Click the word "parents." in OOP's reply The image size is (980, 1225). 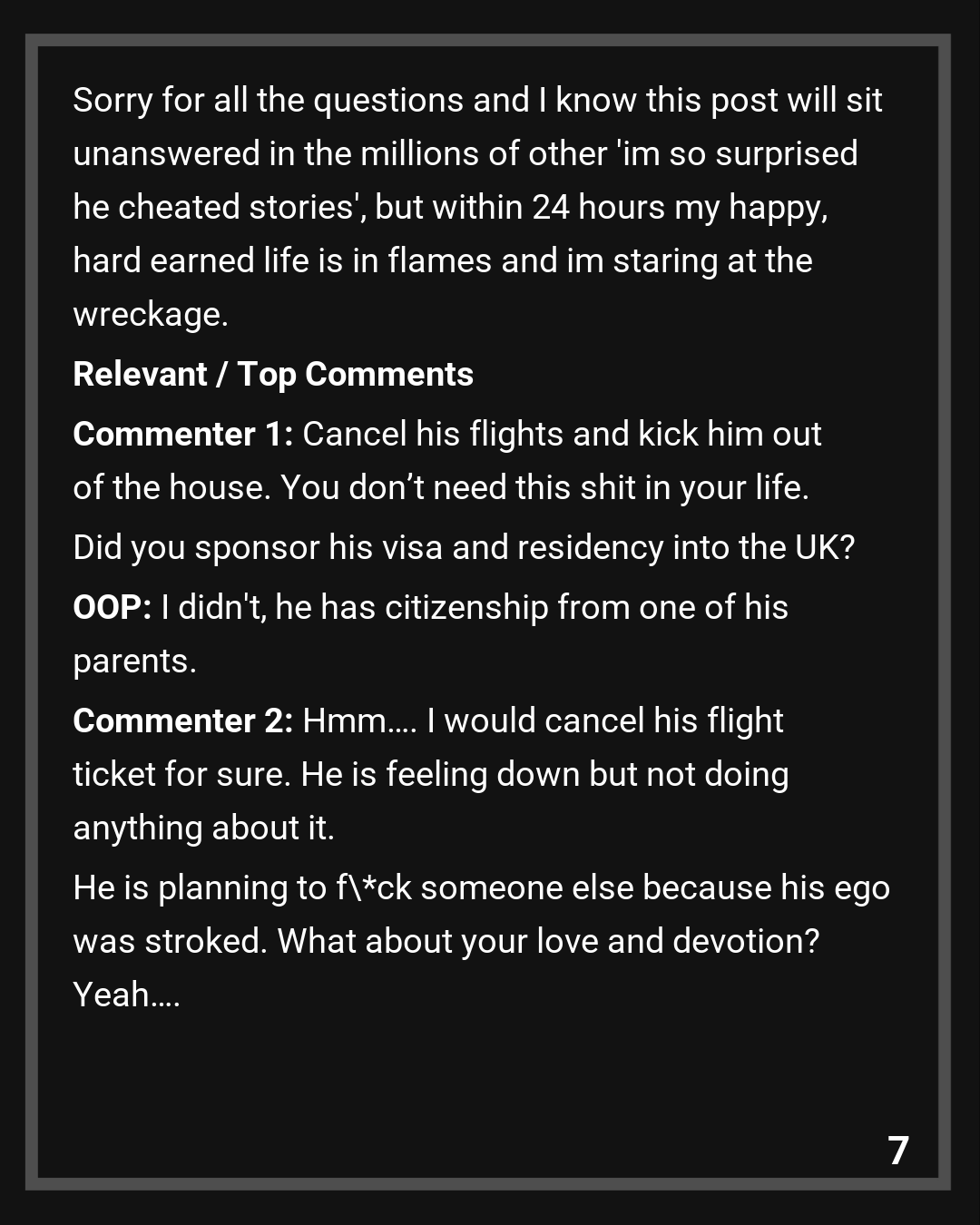(x=134, y=661)
